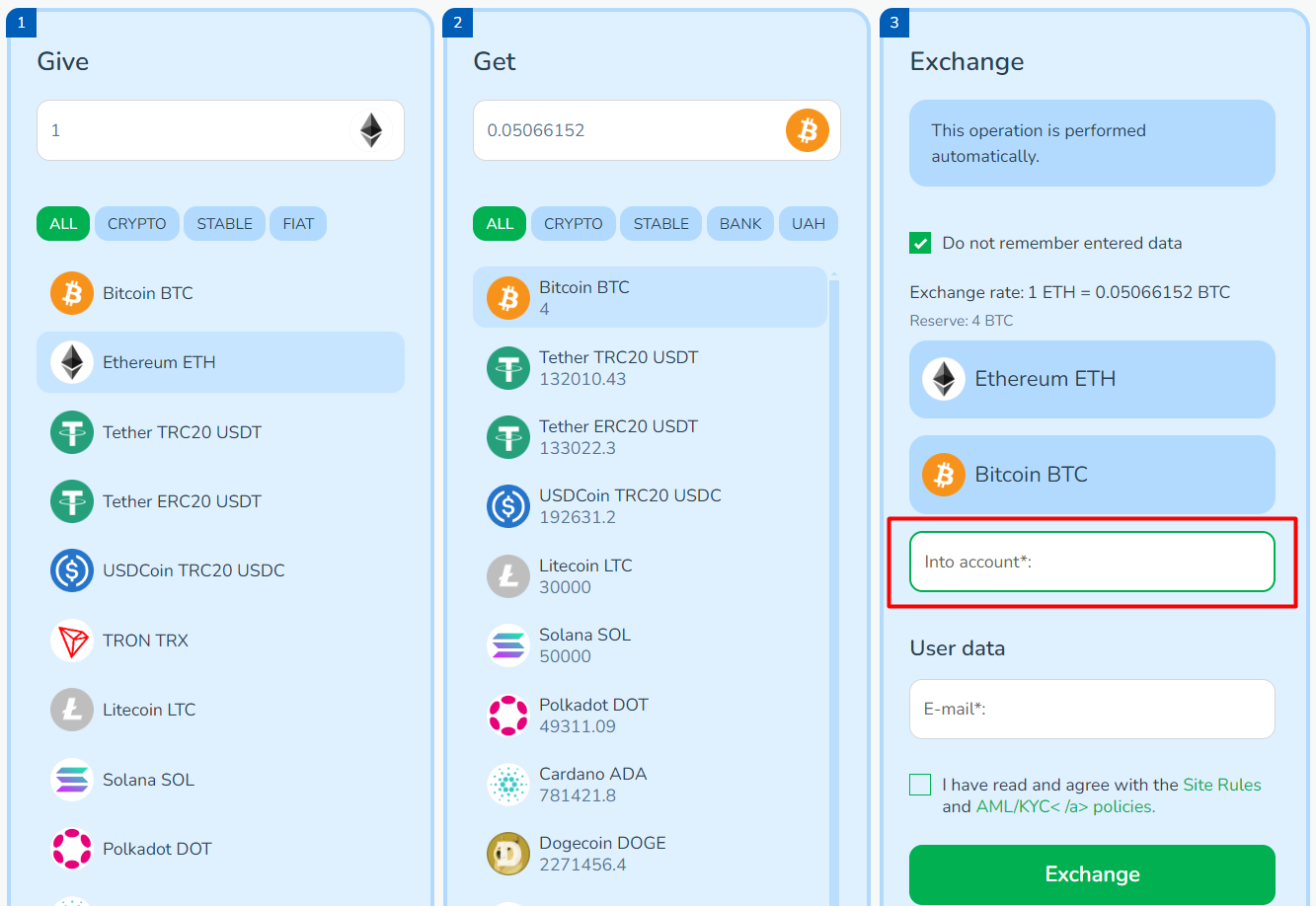Click Bitcoin icon in Exchange summary
This screenshot has height=906, width=1316.
pyautogui.click(x=944, y=475)
